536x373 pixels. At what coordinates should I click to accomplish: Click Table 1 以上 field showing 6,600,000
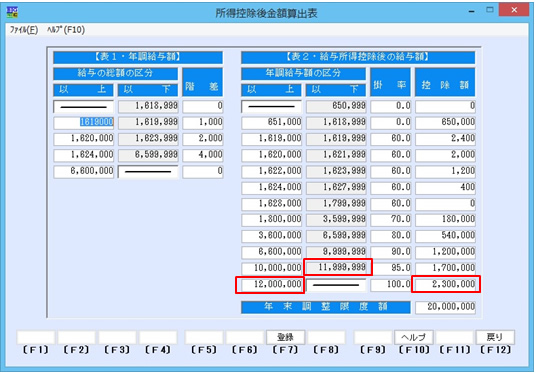(x=83, y=171)
